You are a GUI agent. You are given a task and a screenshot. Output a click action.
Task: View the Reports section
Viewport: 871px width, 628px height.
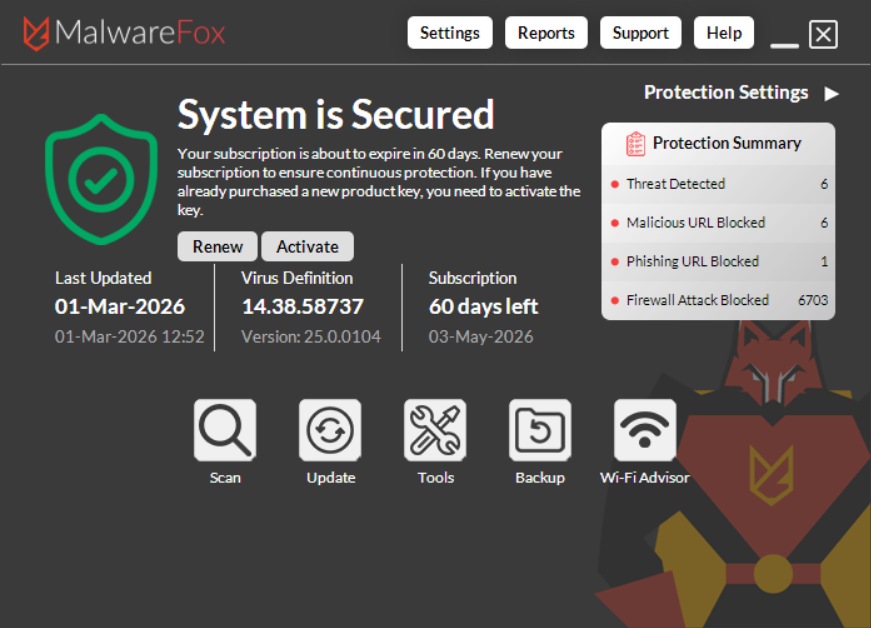click(x=546, y=32)
